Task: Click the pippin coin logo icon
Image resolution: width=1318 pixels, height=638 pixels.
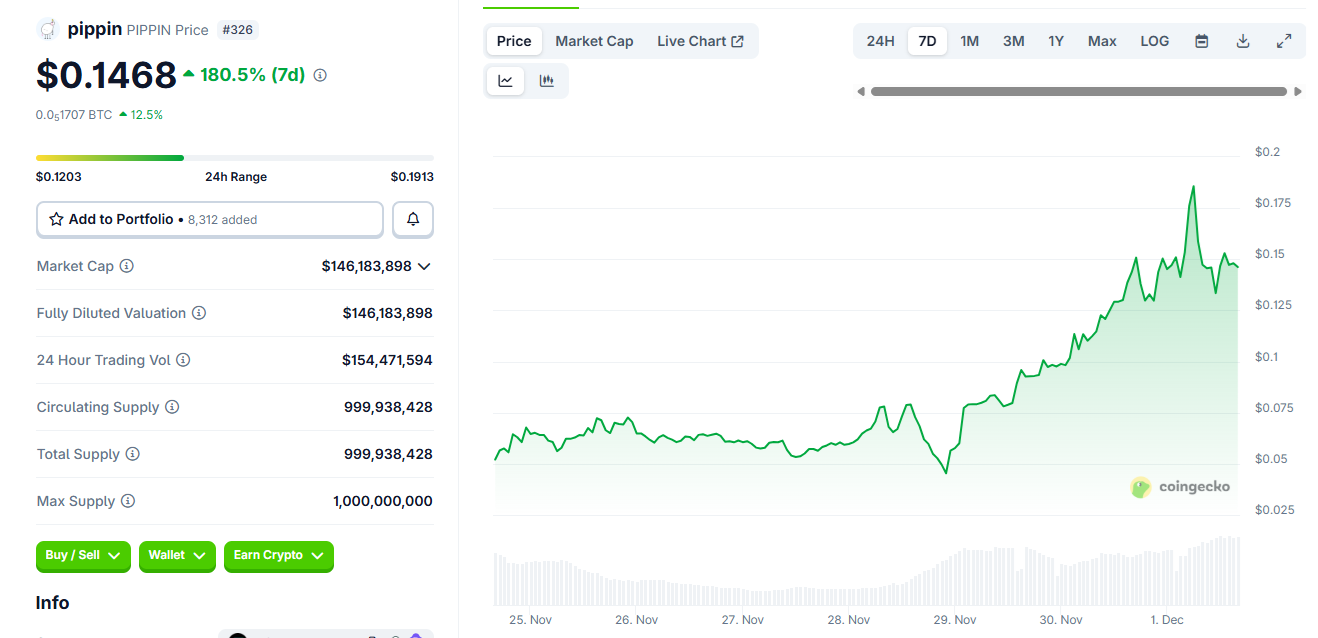Action: [x=47, y=28]
